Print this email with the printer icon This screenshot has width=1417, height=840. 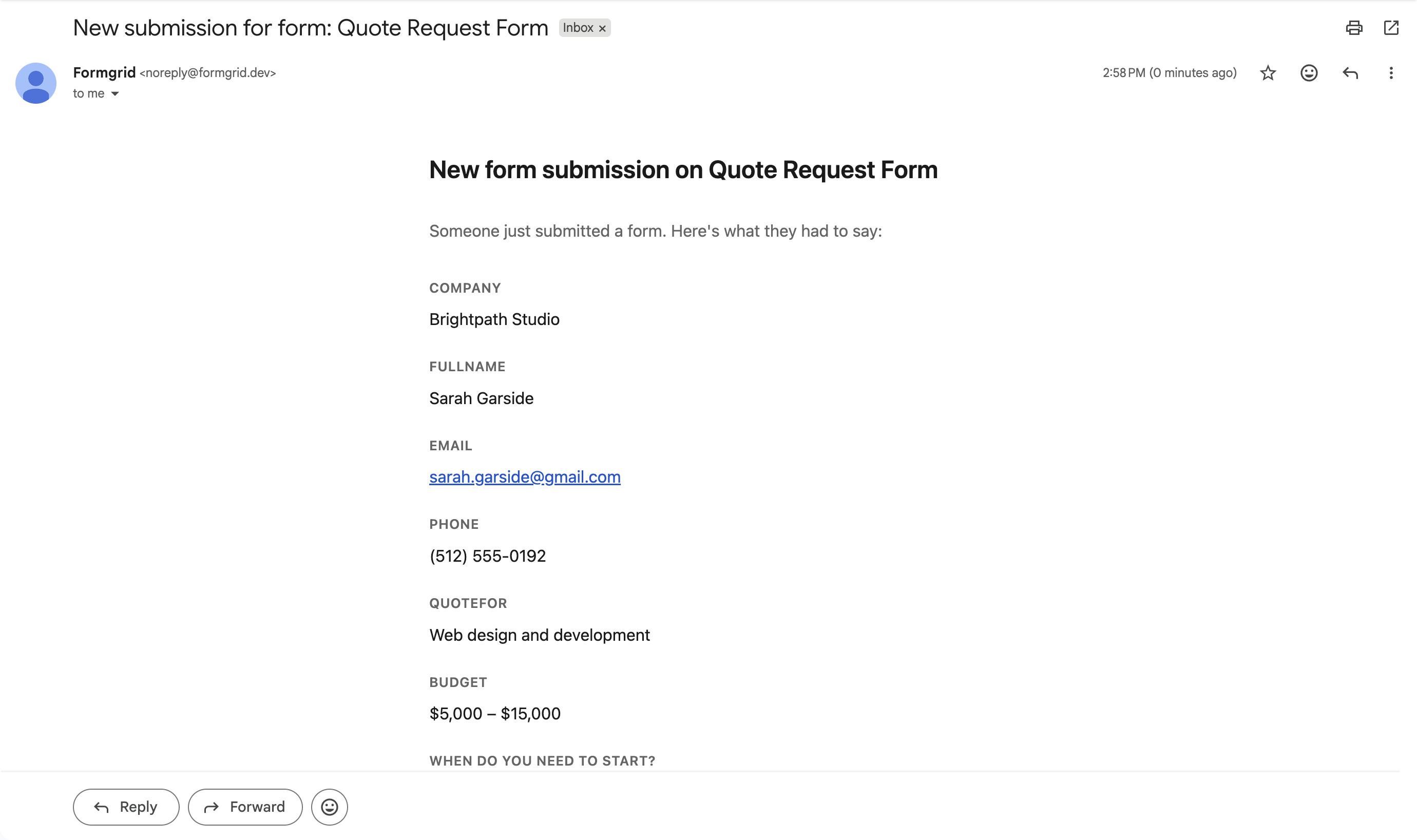click(x=1354, y=28)
